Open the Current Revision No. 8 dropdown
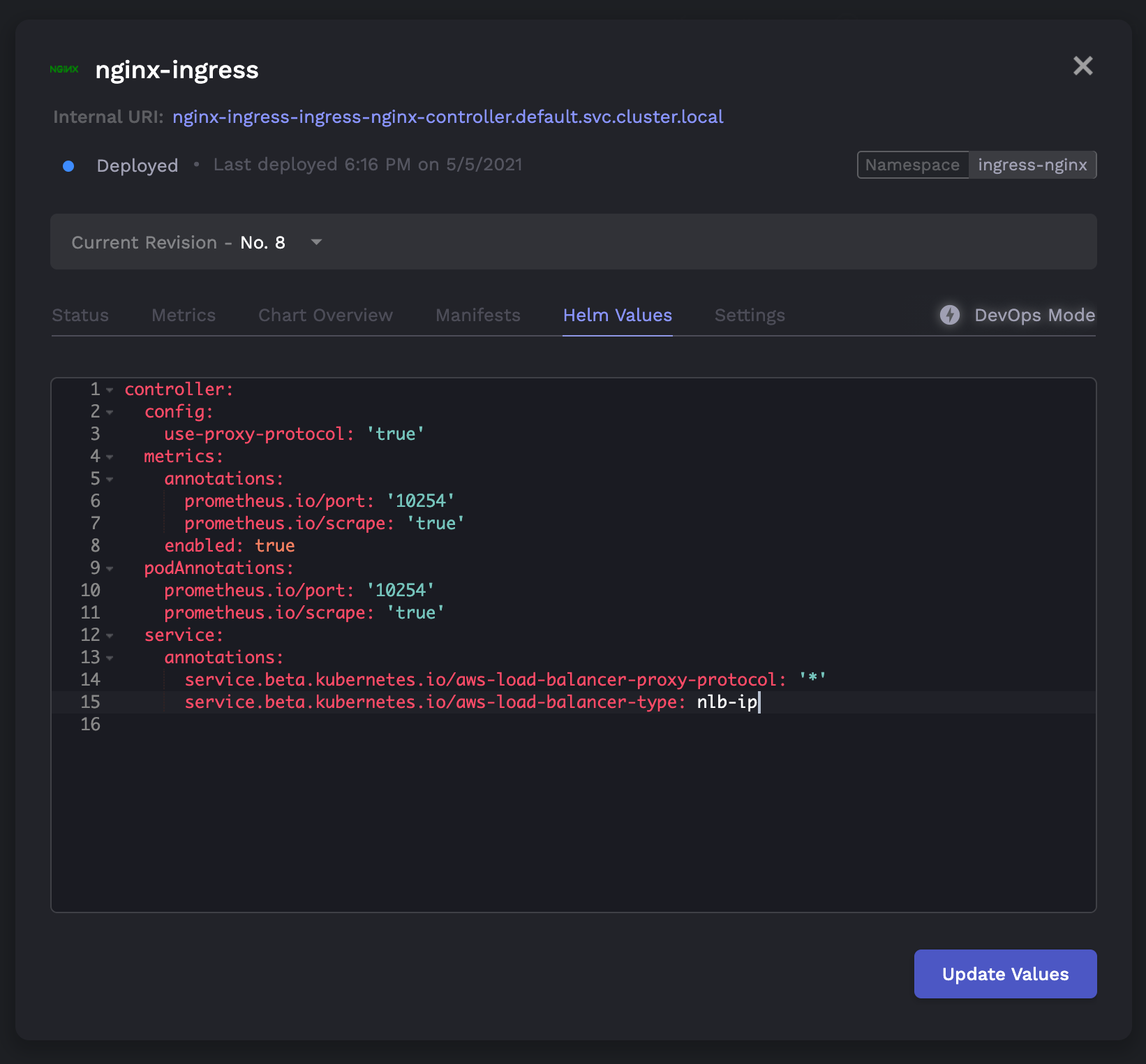 click(x=574, y=242)
